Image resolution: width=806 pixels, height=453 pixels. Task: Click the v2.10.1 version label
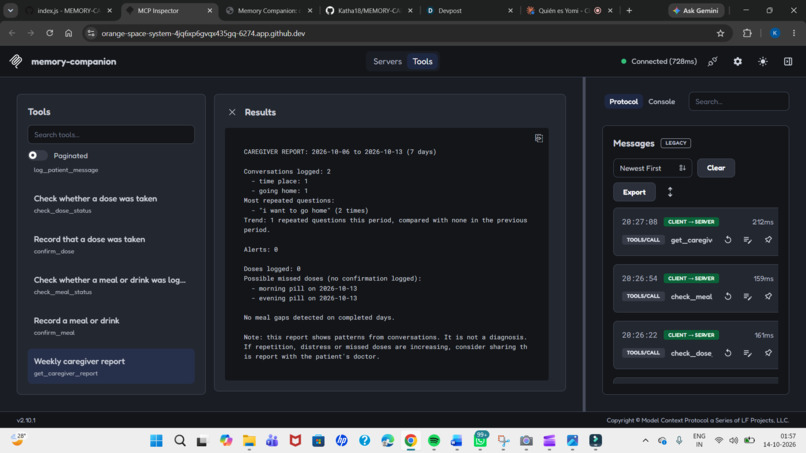point(26,420)
